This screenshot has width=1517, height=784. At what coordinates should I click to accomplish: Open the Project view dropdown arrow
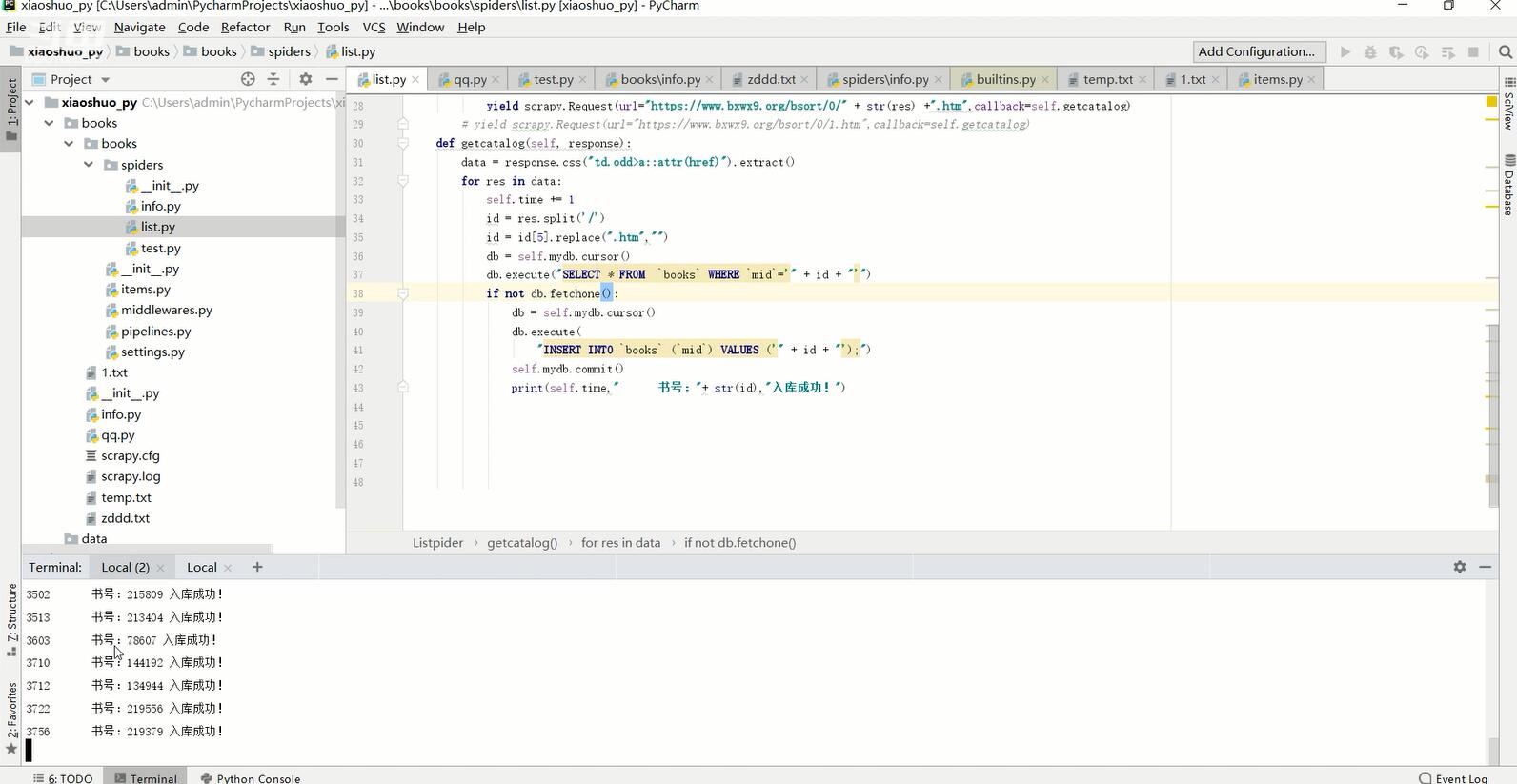point(105,80)
